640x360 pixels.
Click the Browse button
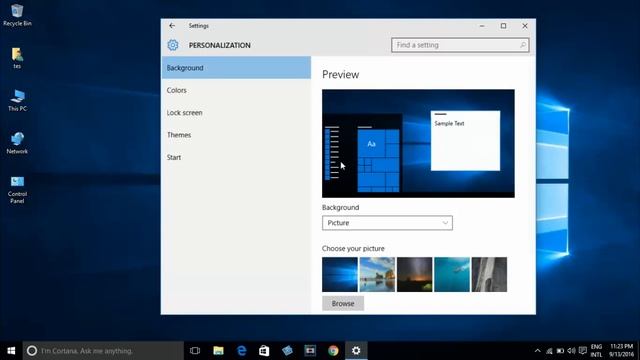(343, 304)
